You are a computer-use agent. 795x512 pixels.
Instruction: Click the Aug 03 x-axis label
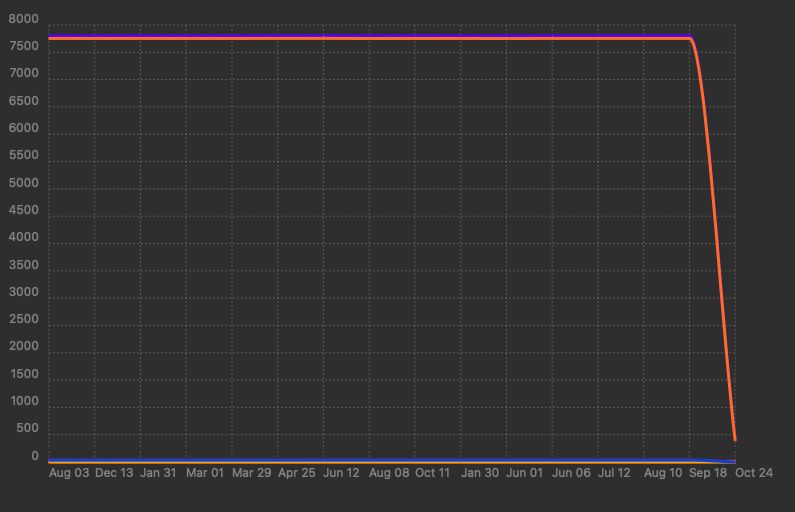coord(69,473)
